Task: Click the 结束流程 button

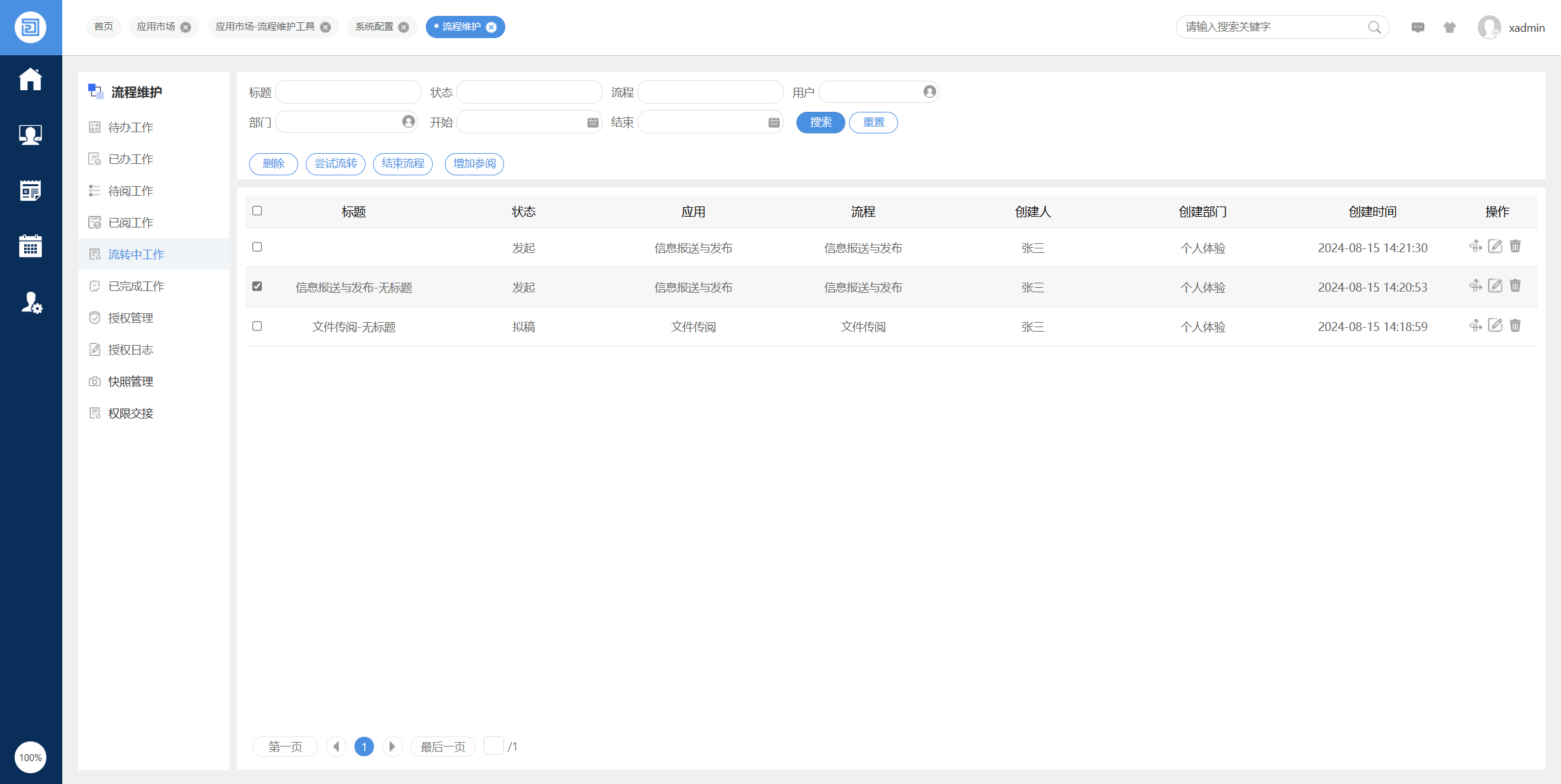Action: 402,164
